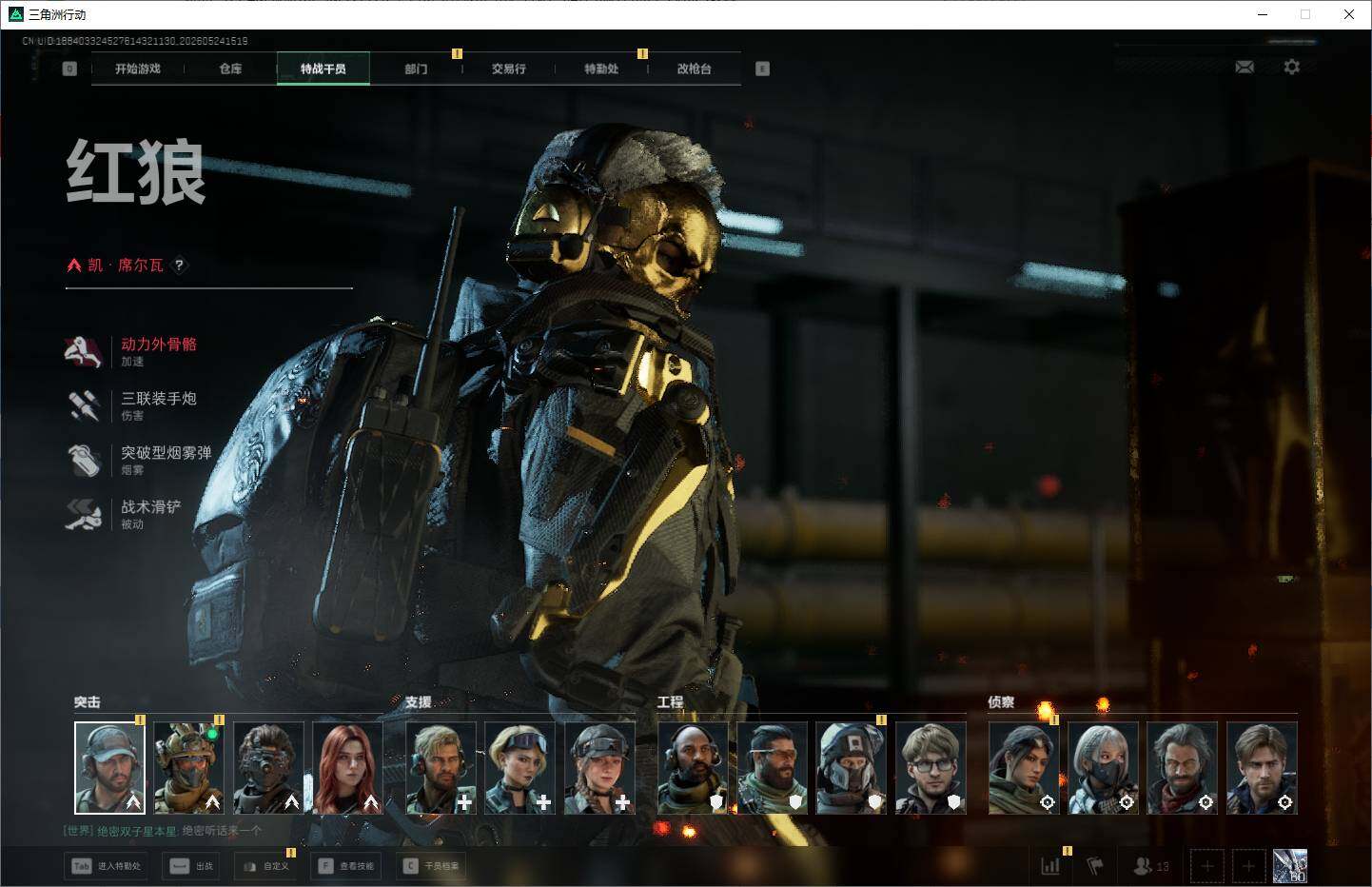
Task: Select the silver-haired masked 侦察 operator
Action: (1103, 768)
